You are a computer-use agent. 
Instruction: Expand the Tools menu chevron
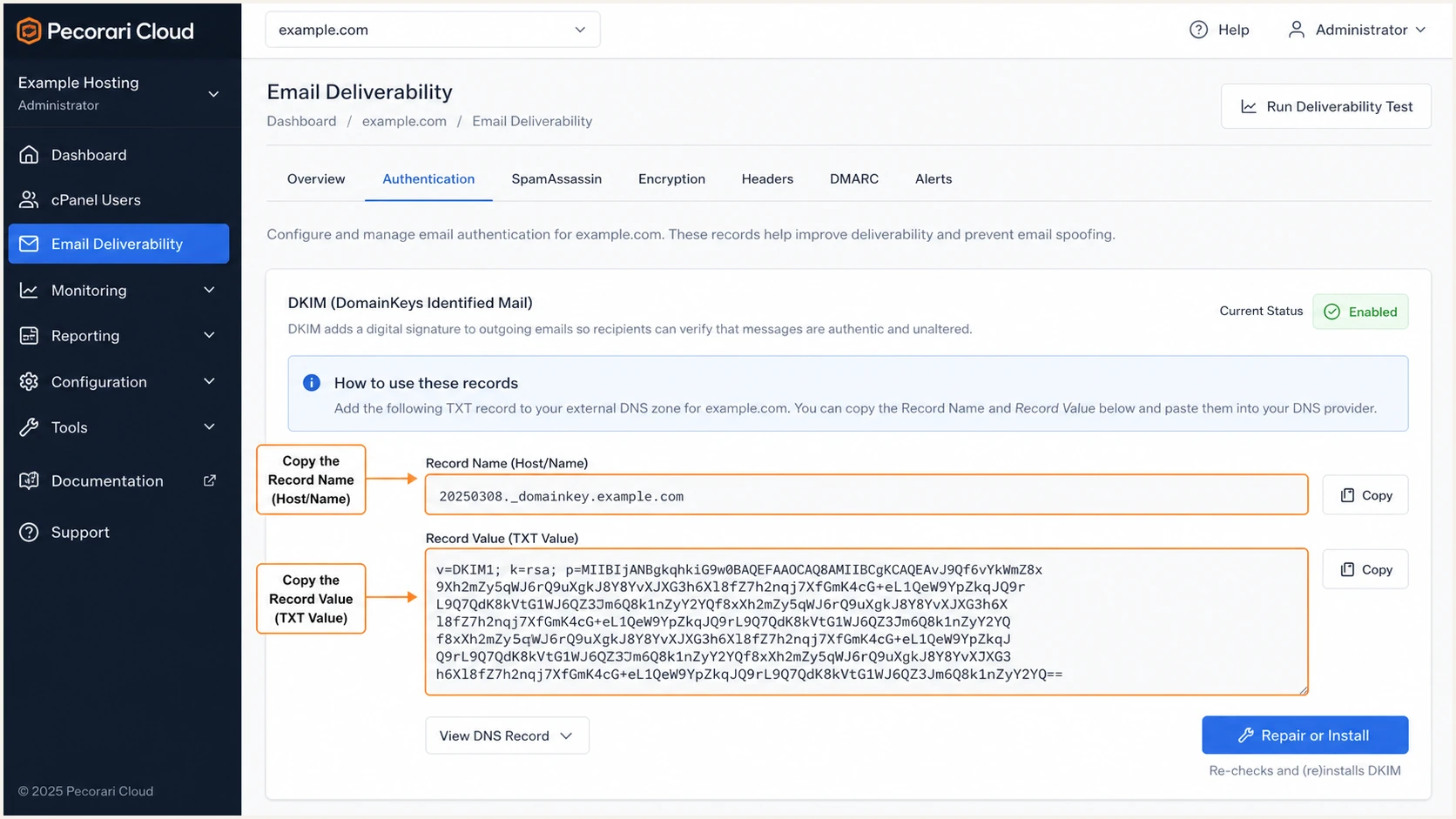[x=209, y=426]
